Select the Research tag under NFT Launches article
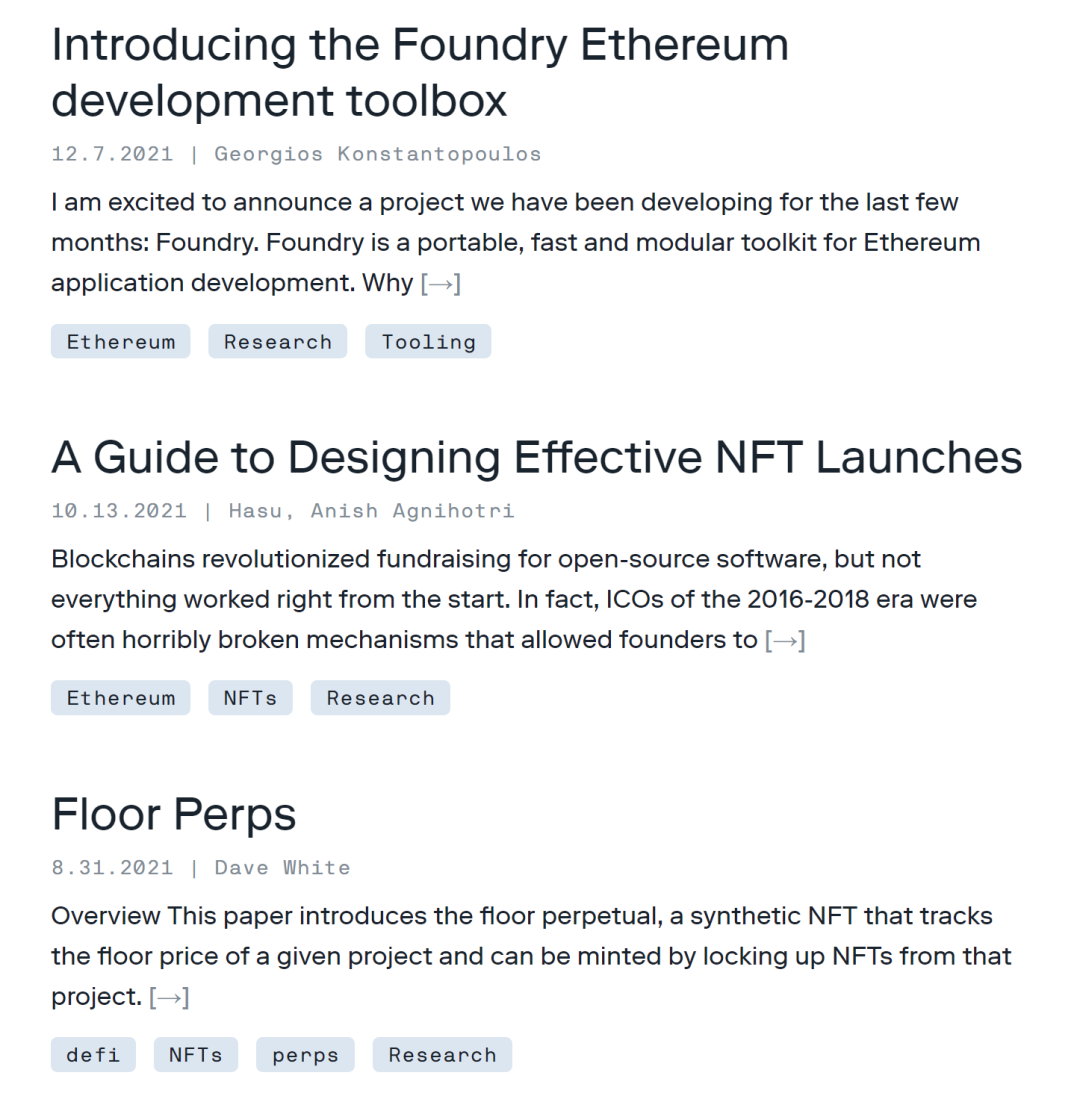This screenshot has width=1080, height=1102. click(x=380, y=698)
